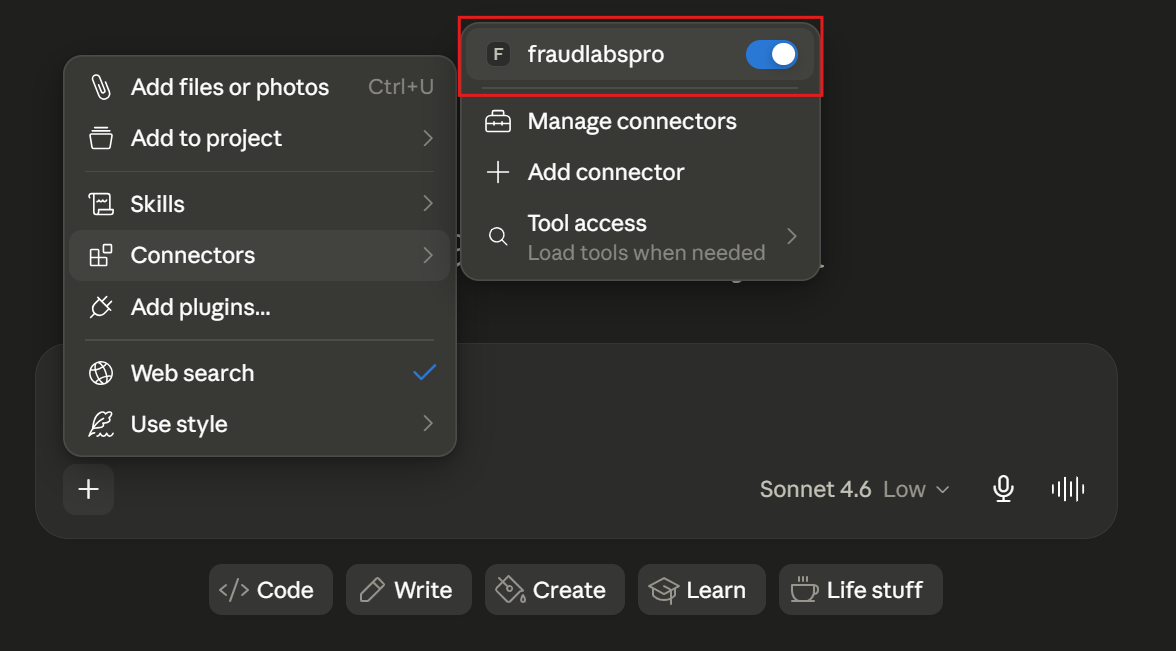
Task: Open voice mode with the waveform icon
Action: pyautogui.click(x=1068, y=489)
